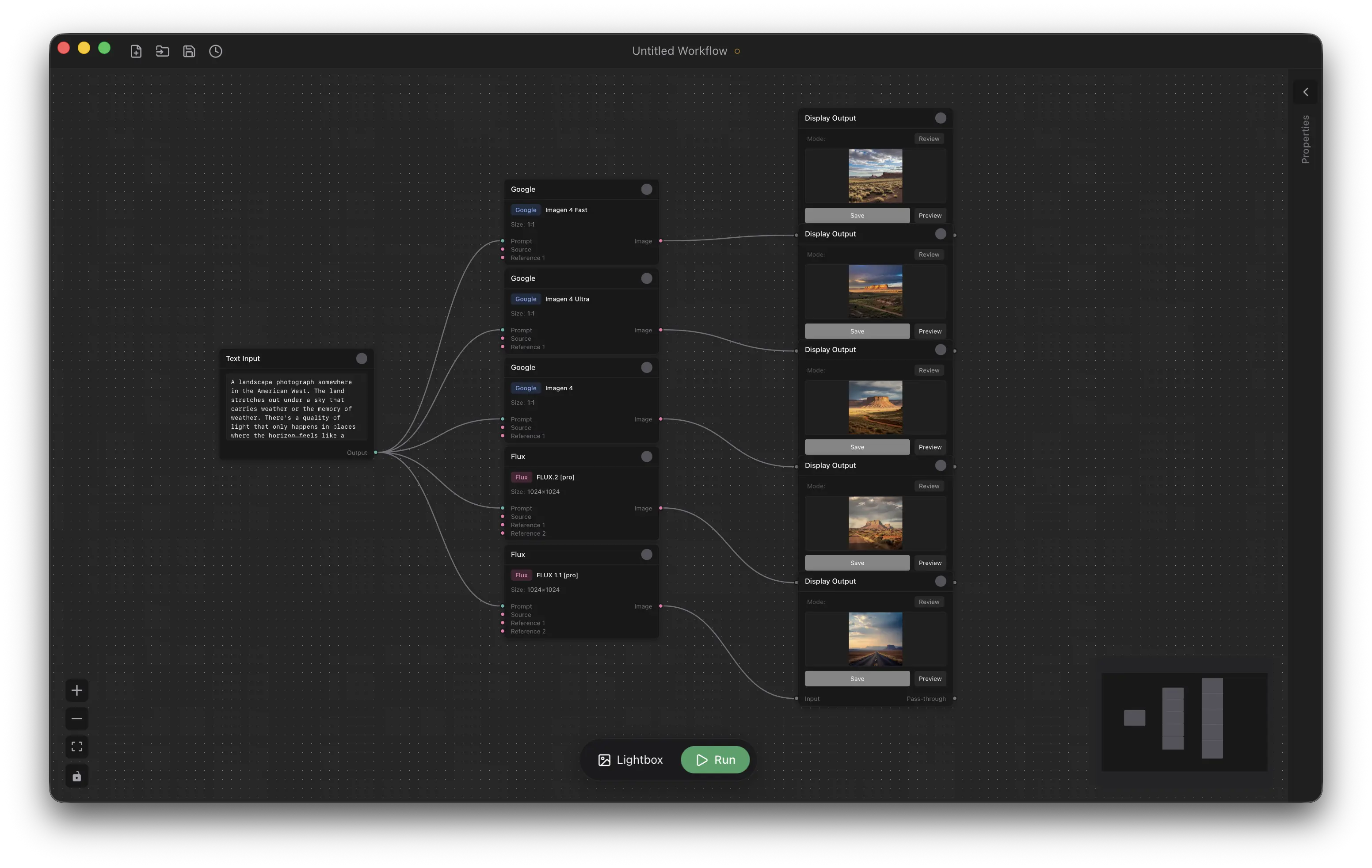
Task: Zoom in using the plus control
Action: 77,690
